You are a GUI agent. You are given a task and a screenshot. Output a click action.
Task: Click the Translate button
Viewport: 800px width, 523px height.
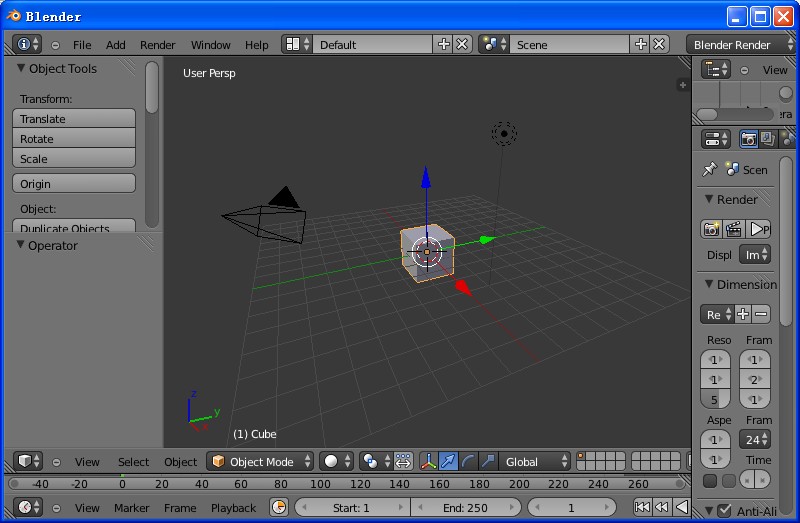point(74,119)
